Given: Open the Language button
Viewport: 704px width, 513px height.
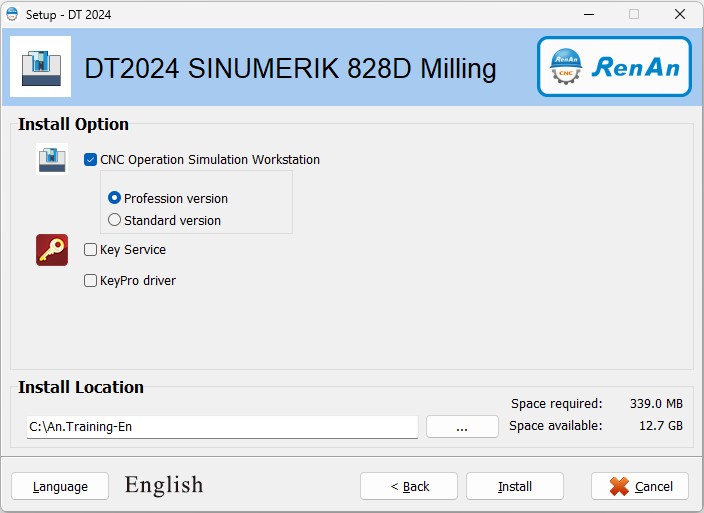Looking at the screenshot, I should (60, 486).
